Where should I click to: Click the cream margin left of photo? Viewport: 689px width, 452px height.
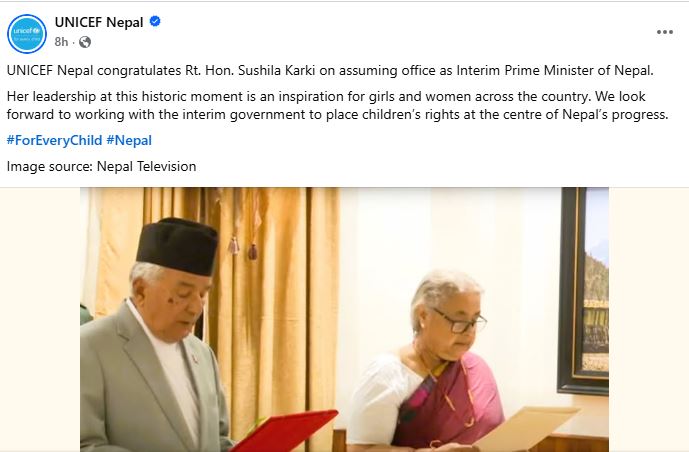coord(40,320)
